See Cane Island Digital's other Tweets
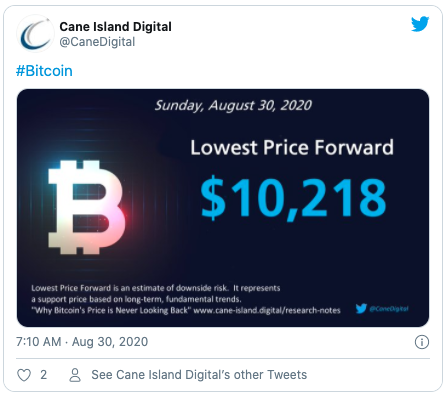448x399 pixels. click(x=199, y=375)
